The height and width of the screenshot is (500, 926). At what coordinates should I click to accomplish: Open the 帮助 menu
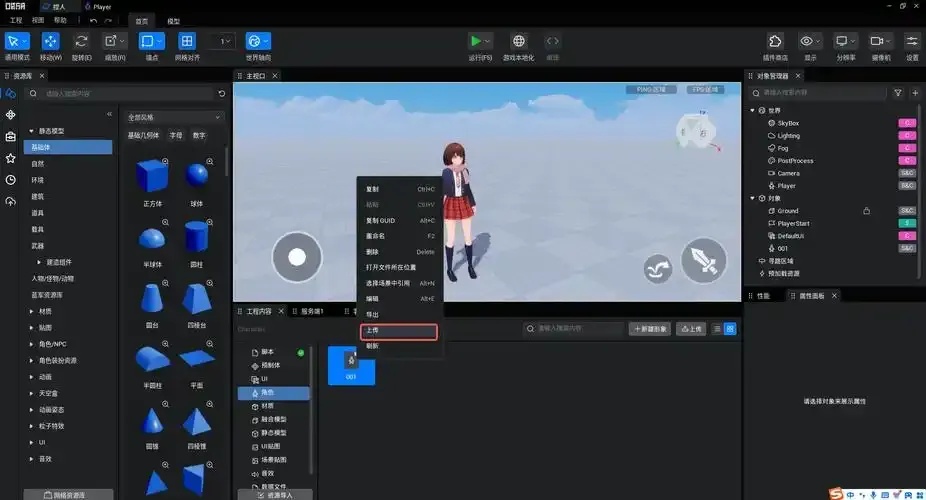point(60,20)
